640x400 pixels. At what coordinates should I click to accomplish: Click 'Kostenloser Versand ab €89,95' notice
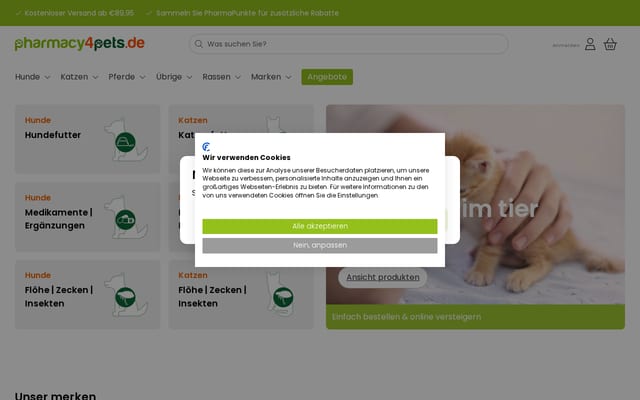pyautogui.click(x=79, y=13)
